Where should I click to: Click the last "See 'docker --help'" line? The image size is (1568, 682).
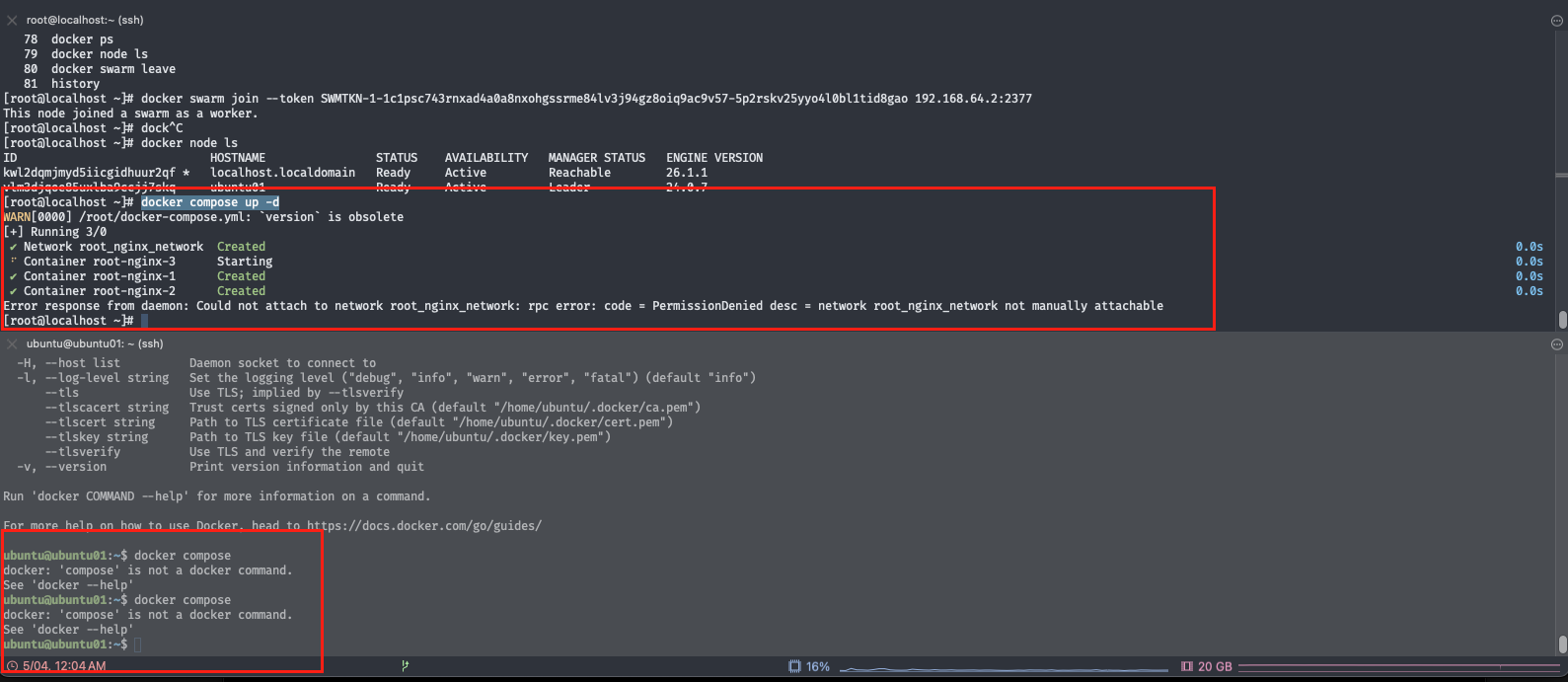click(68, 630)
